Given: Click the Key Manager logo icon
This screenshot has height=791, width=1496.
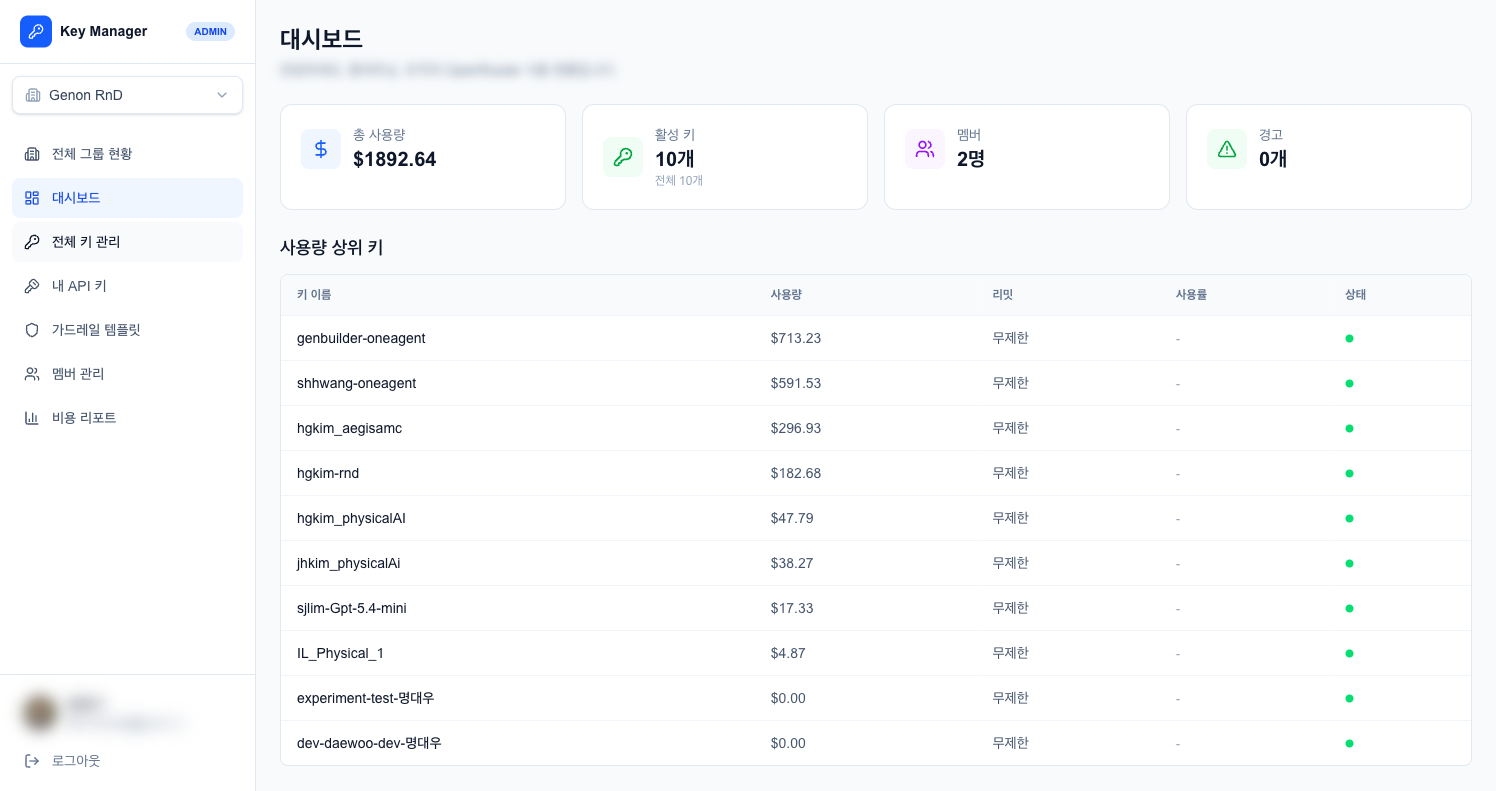Looking at the screenshot, I should pyautogui.click(x=36, y=31).
